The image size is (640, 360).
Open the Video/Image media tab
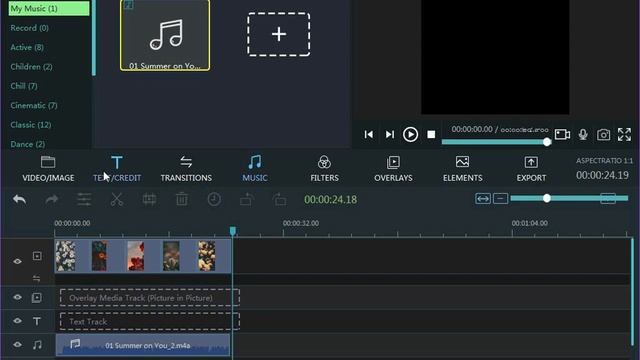pos(48,169)
